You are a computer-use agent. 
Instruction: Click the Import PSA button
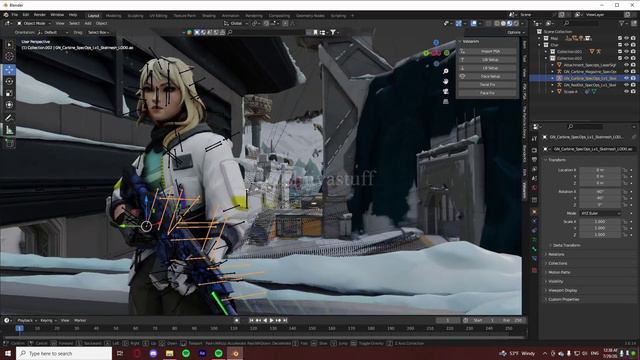pyautogui.click(x=487, y=51)
